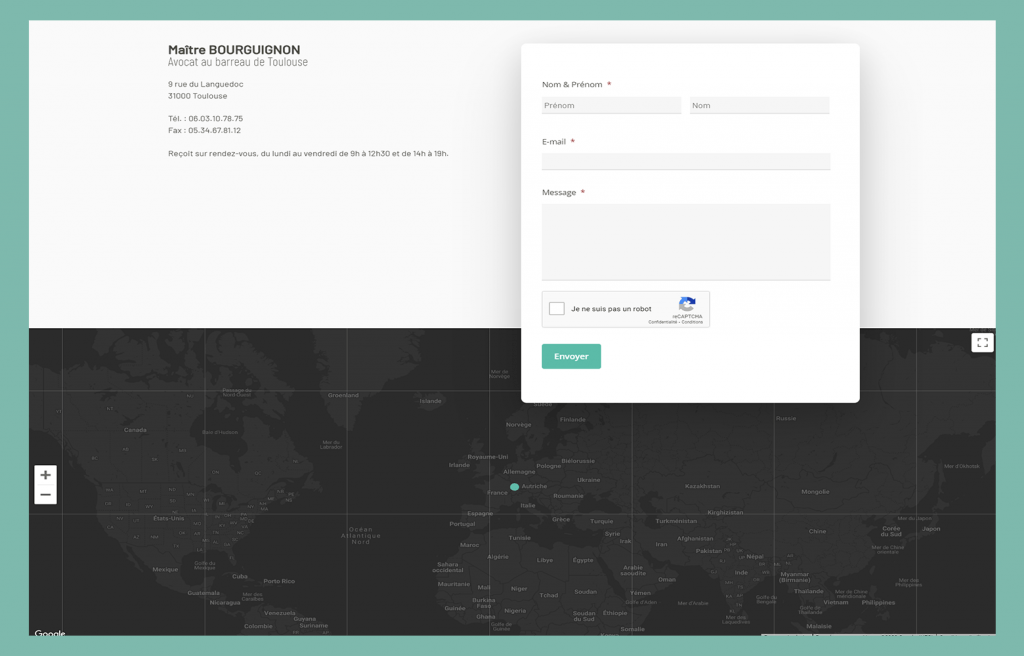Screen dimensions: 1024x656
Task: Click the Kazakhstan label on the map
Action: pyautogui.click(x=702, y=486)
